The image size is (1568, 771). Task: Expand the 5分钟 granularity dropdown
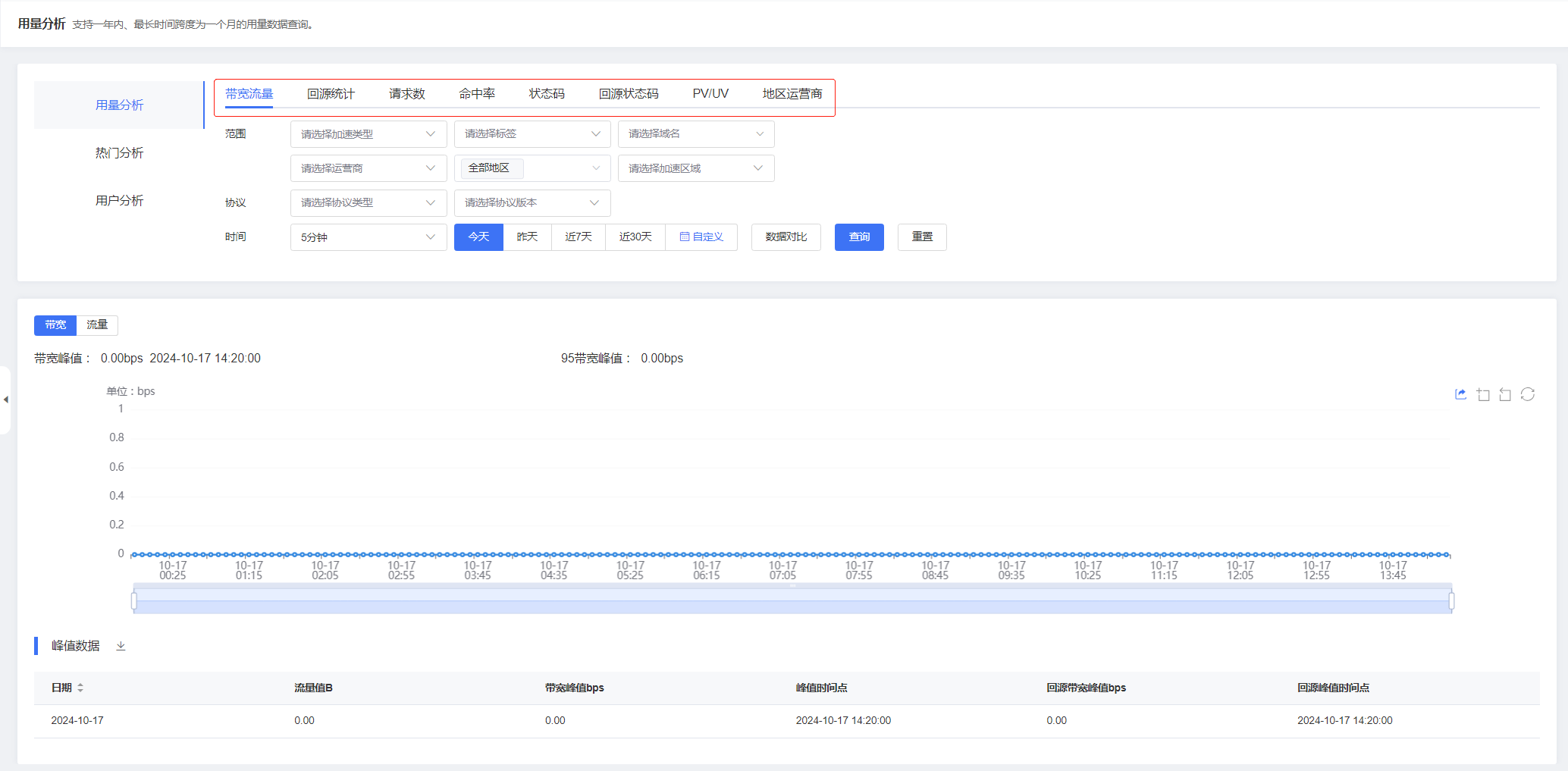tap(368, 237)
